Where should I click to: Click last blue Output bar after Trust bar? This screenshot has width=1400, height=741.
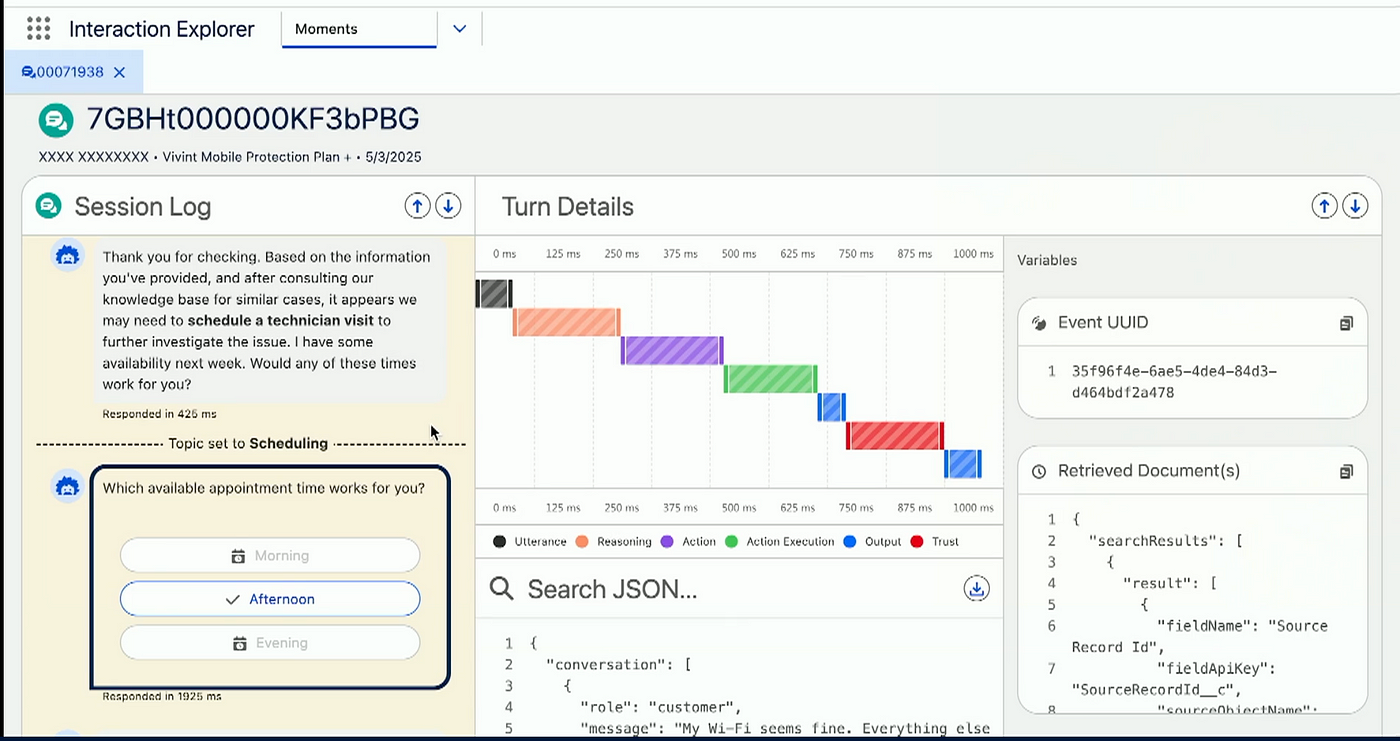pyautogui.click(x=963, y=464)
